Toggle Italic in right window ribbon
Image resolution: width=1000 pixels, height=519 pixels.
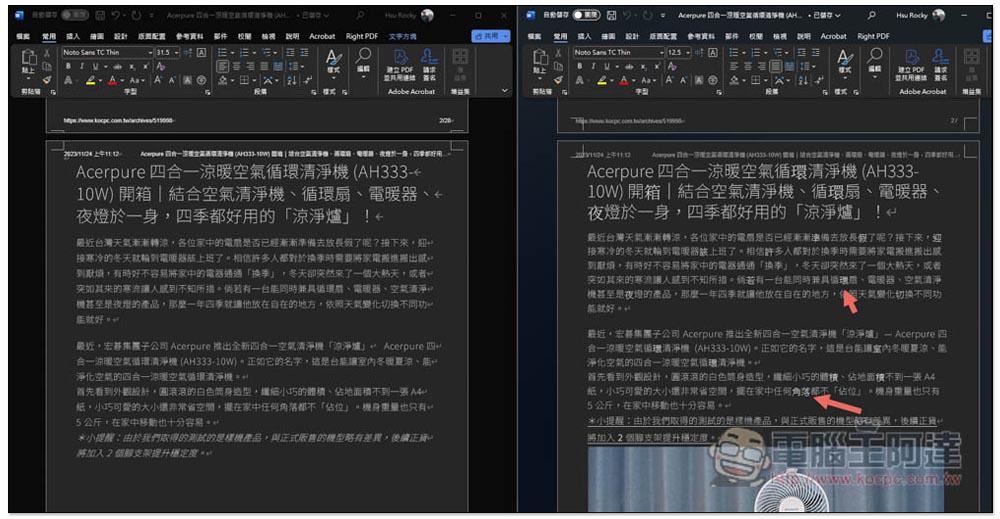pyautogui.click(x=593, y=66)
